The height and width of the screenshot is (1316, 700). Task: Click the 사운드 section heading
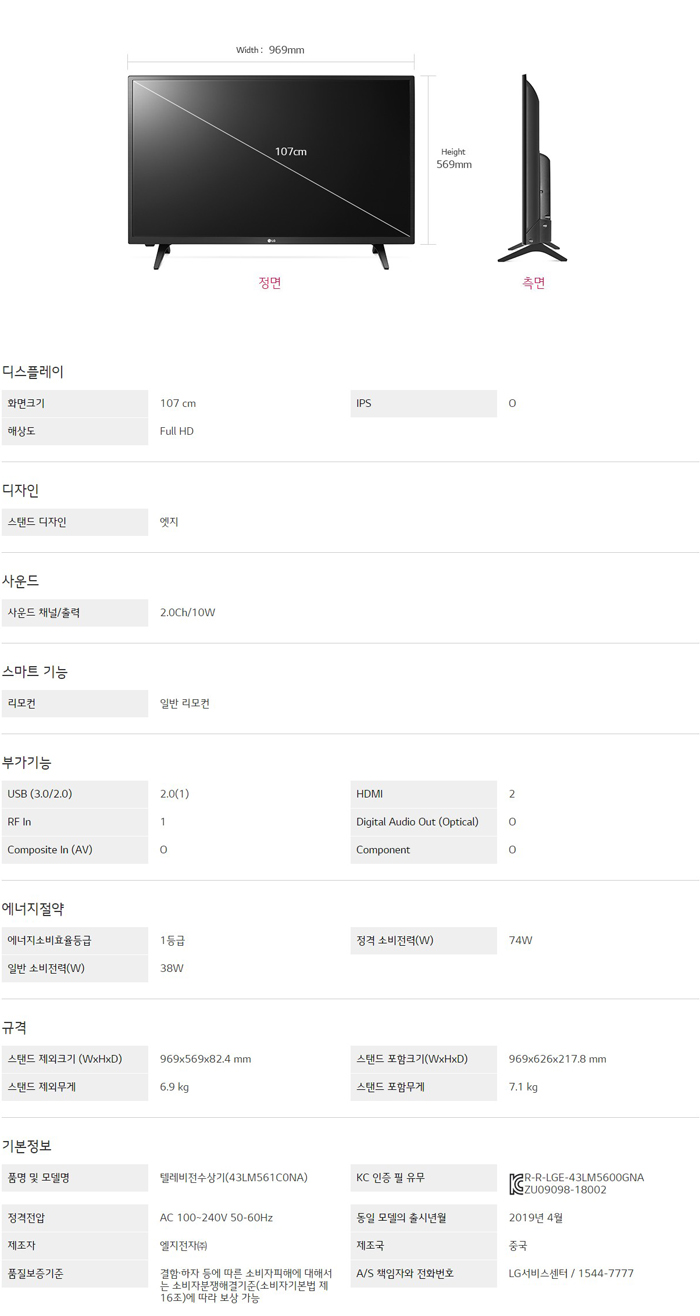(21, 581)
